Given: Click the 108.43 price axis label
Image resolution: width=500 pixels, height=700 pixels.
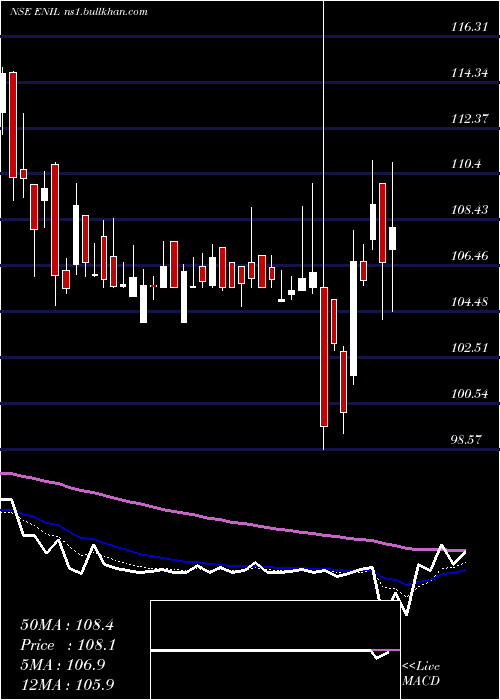Looking at the screenshot, I should click(x=469, y=210).
